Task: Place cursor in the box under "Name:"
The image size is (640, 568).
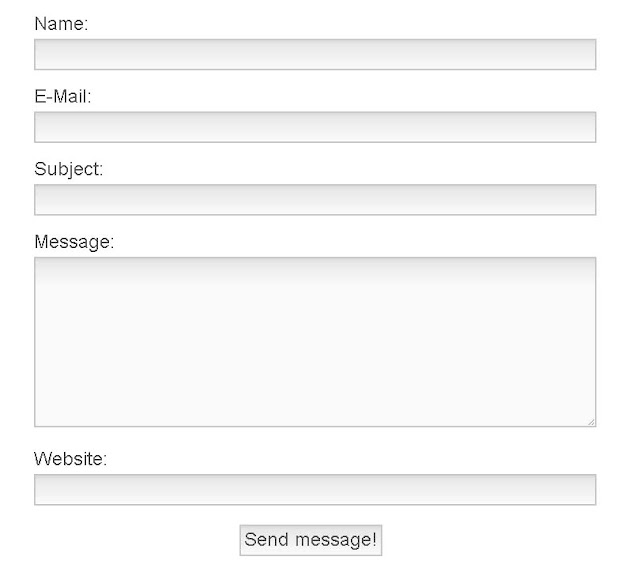Action: point(315,55)
